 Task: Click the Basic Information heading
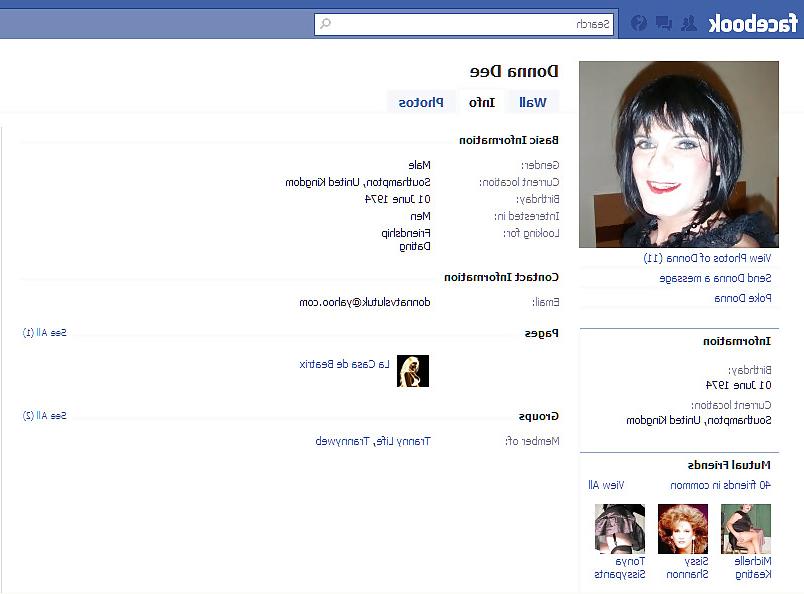click(509, 140)
